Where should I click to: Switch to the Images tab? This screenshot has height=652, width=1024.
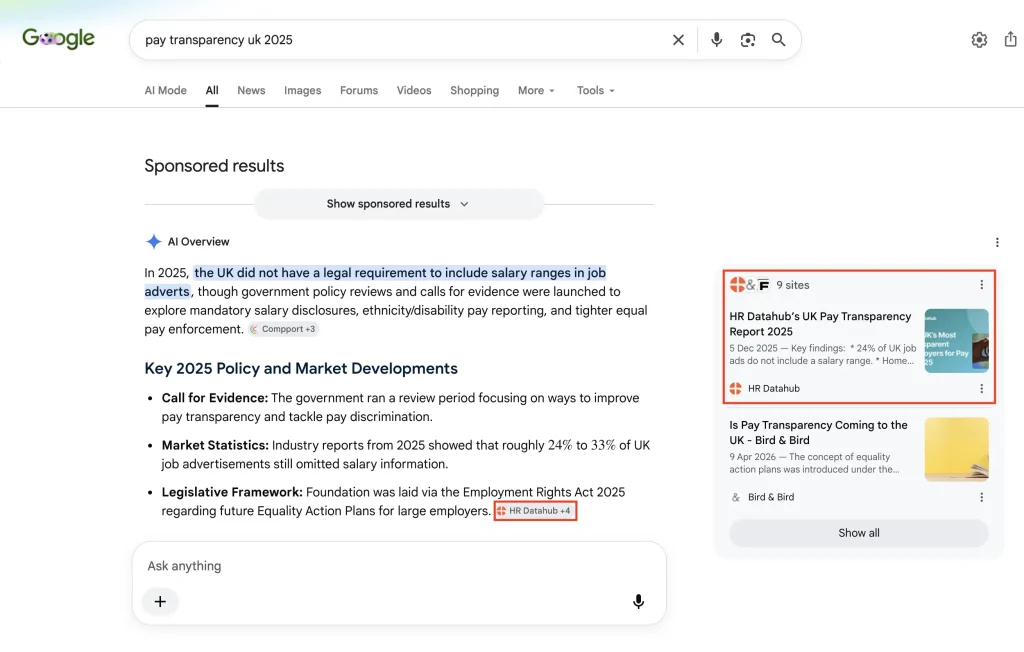(302, 90)
